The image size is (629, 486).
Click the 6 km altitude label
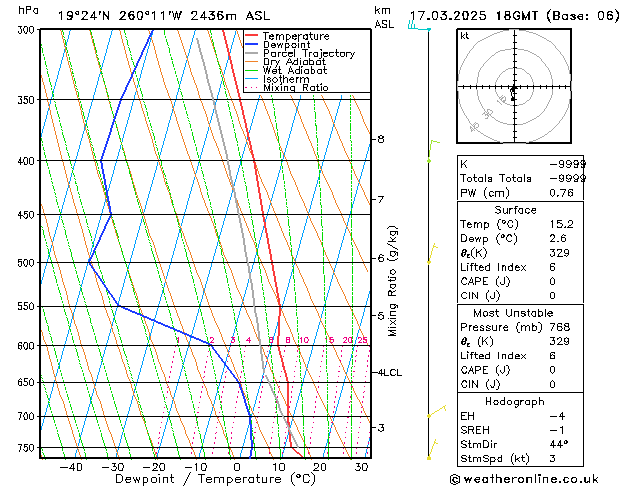click(381, 258)
